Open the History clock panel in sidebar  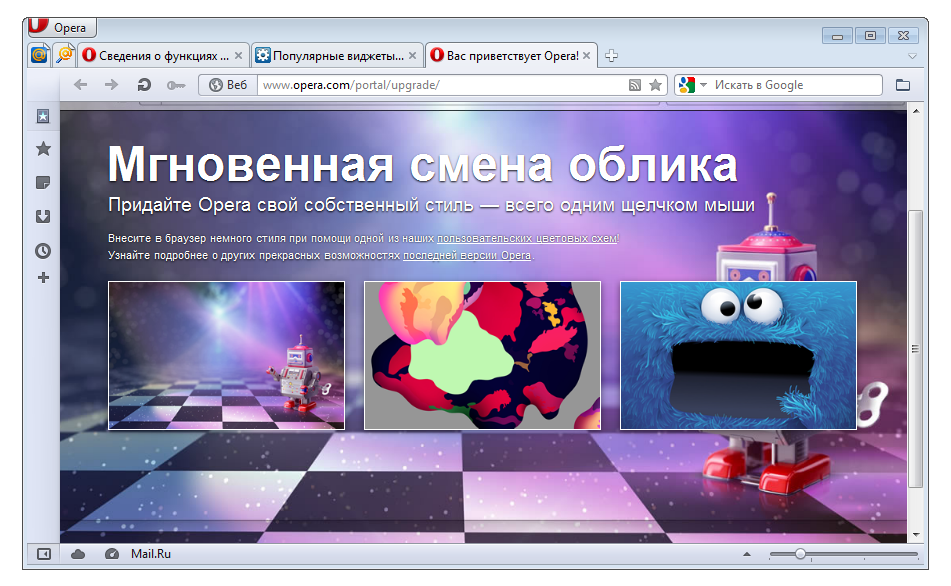[x=43, y=250]
